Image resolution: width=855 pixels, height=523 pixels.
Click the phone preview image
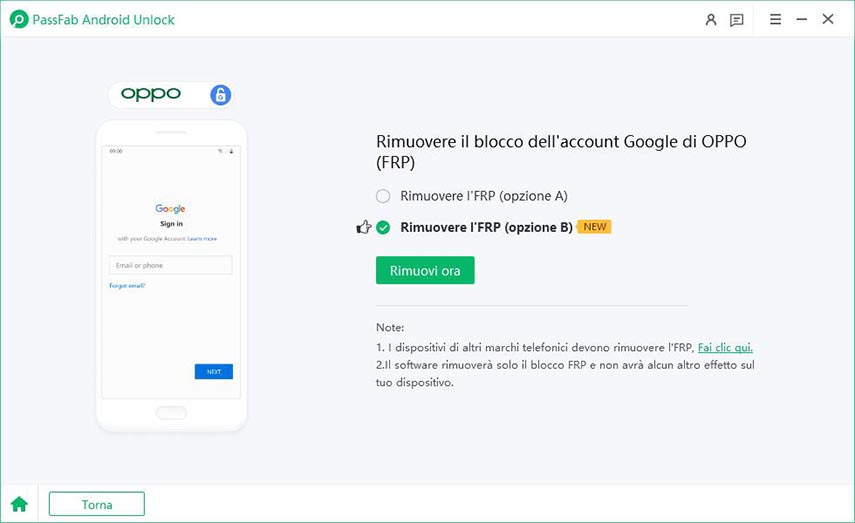coord(171,275)
